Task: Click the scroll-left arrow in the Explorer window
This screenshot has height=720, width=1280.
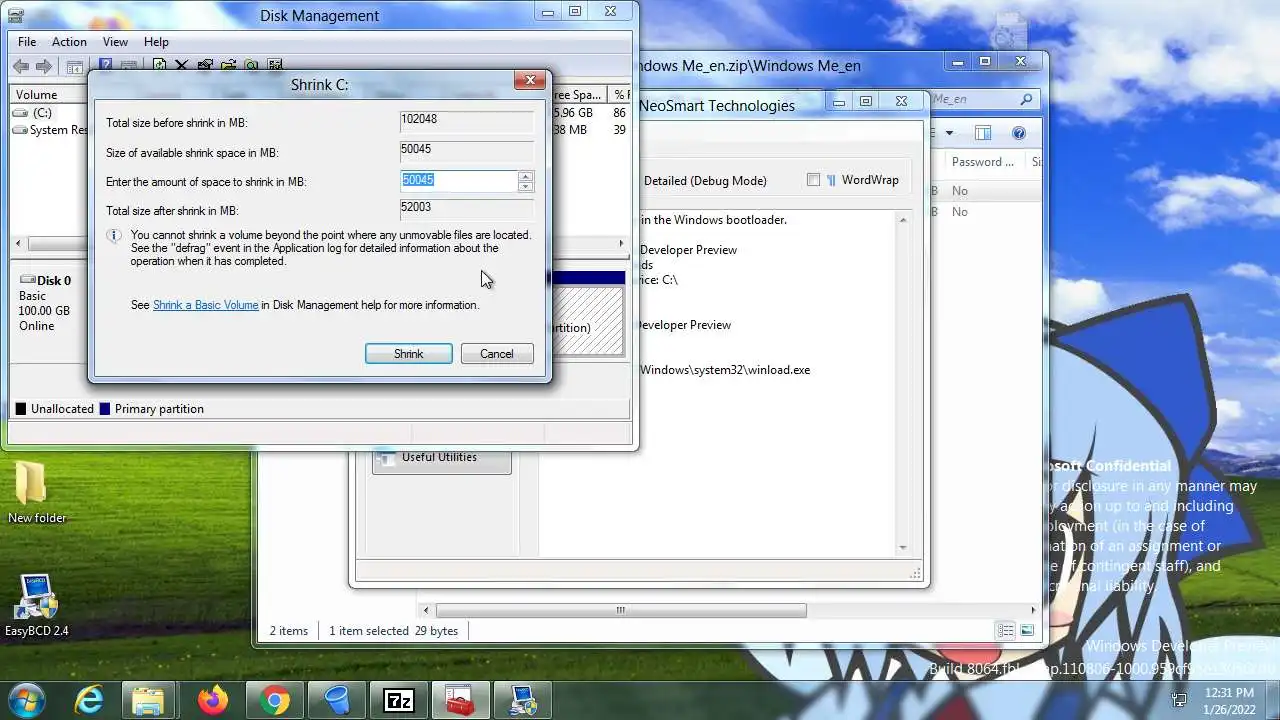Action: click(427, 610)
